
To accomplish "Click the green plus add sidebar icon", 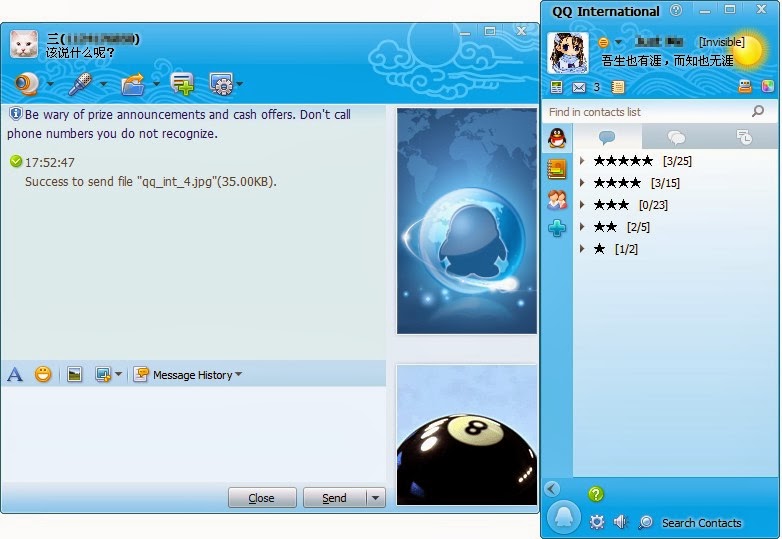I will [557, 228].
